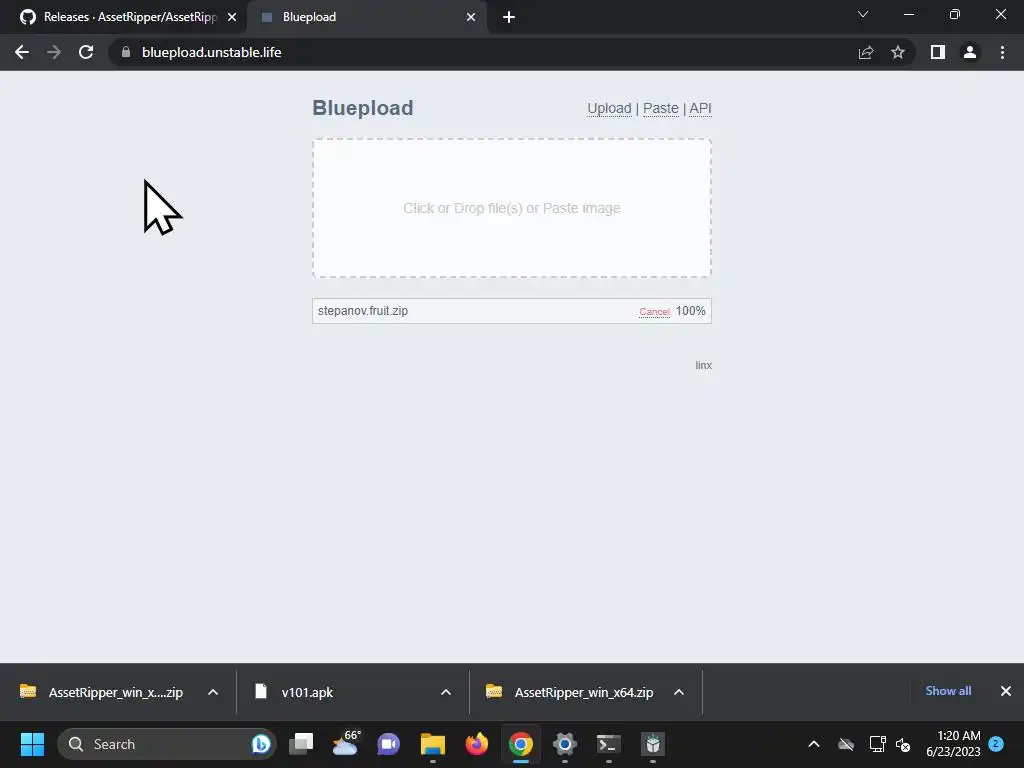Open downloaded v101.apk file
This screenshot has height=768, width=1024.
(307, 692)
